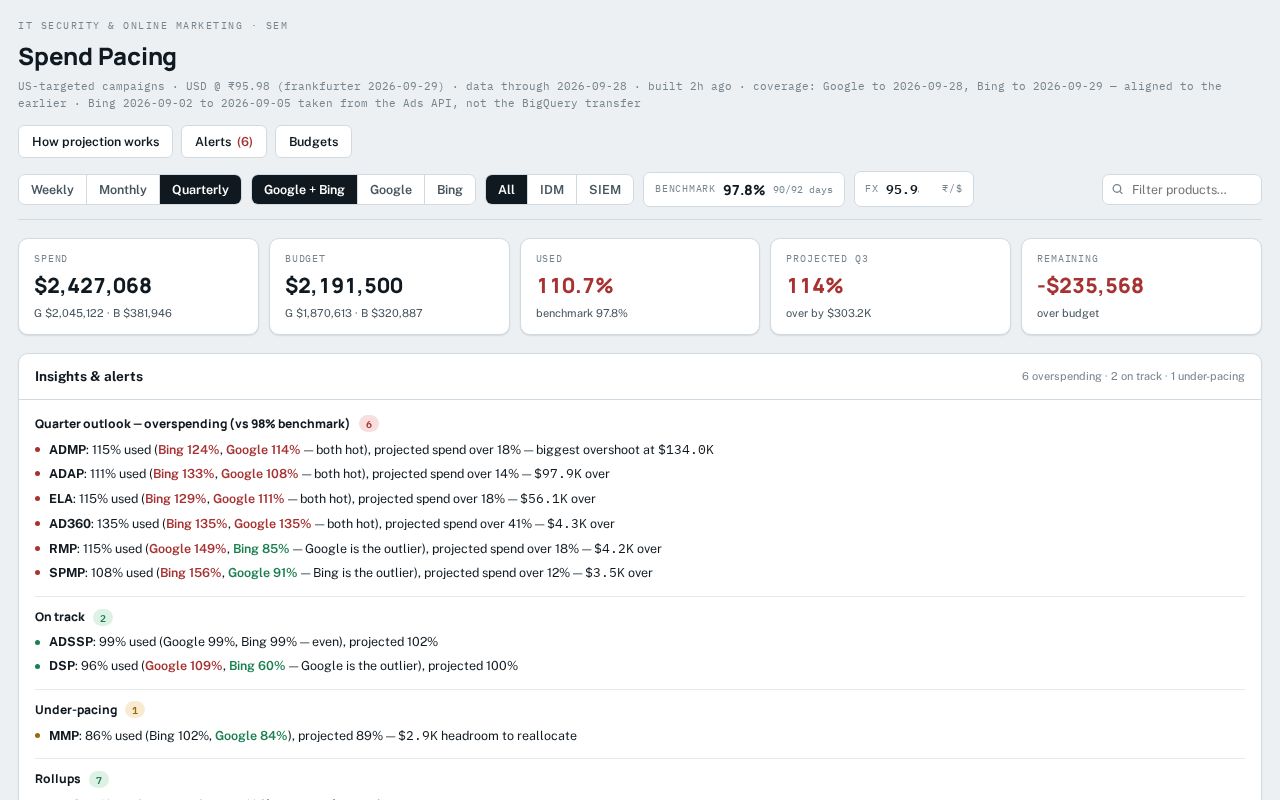Viewport: 1280px width, 800px height.
Task: Select the AD360 alert row
Action: click(x=640, y=524)
